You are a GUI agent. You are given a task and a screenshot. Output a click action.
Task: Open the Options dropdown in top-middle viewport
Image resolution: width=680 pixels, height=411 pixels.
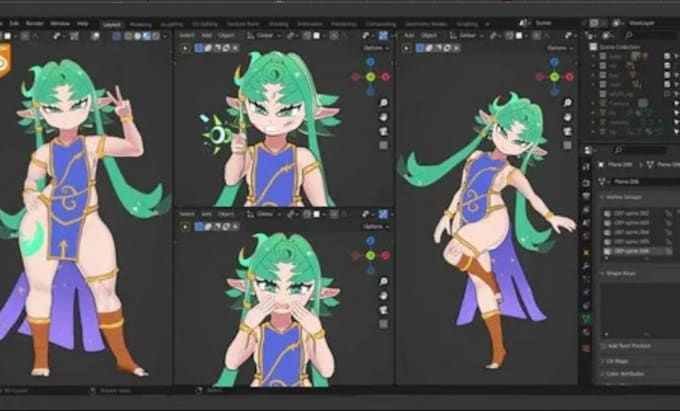click(x=376, y=48)
